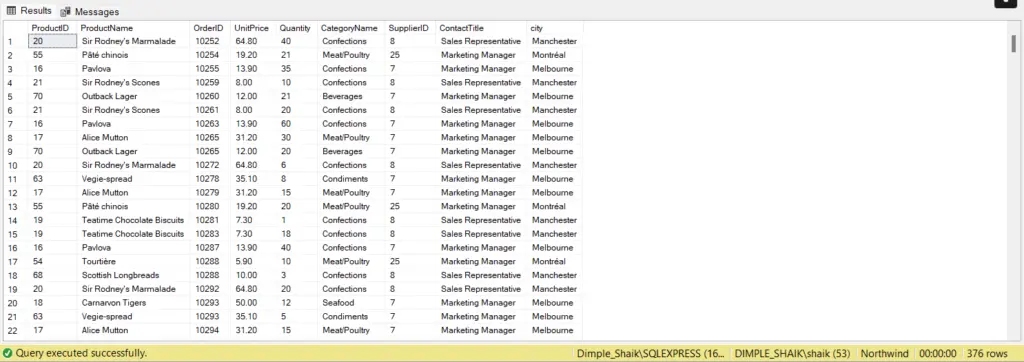Click OrderID cell 10263
1024x362 pixels.
210,123
